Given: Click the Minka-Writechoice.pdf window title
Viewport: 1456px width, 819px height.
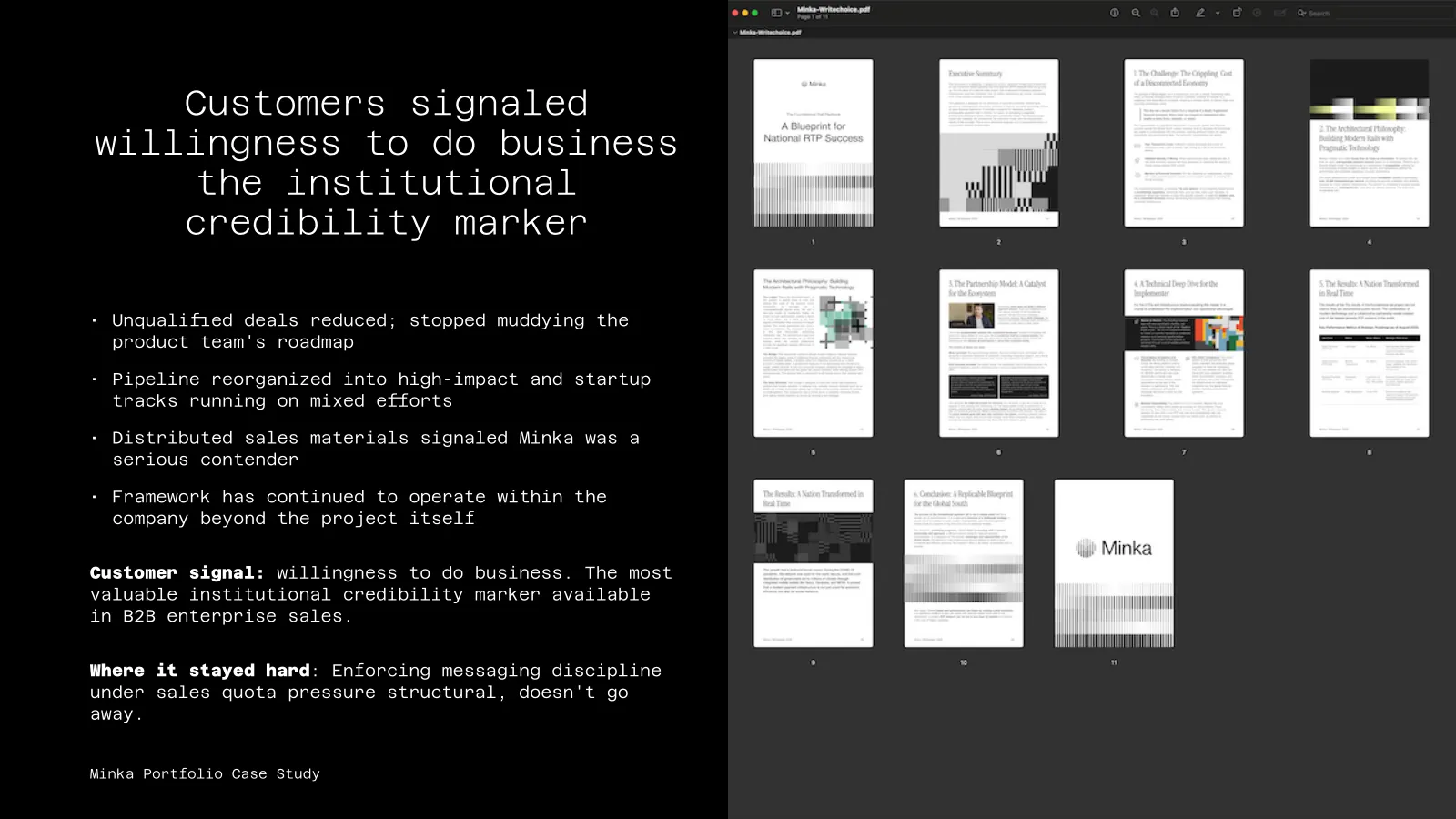Looking at the screenshot, I should coord(834,9).
